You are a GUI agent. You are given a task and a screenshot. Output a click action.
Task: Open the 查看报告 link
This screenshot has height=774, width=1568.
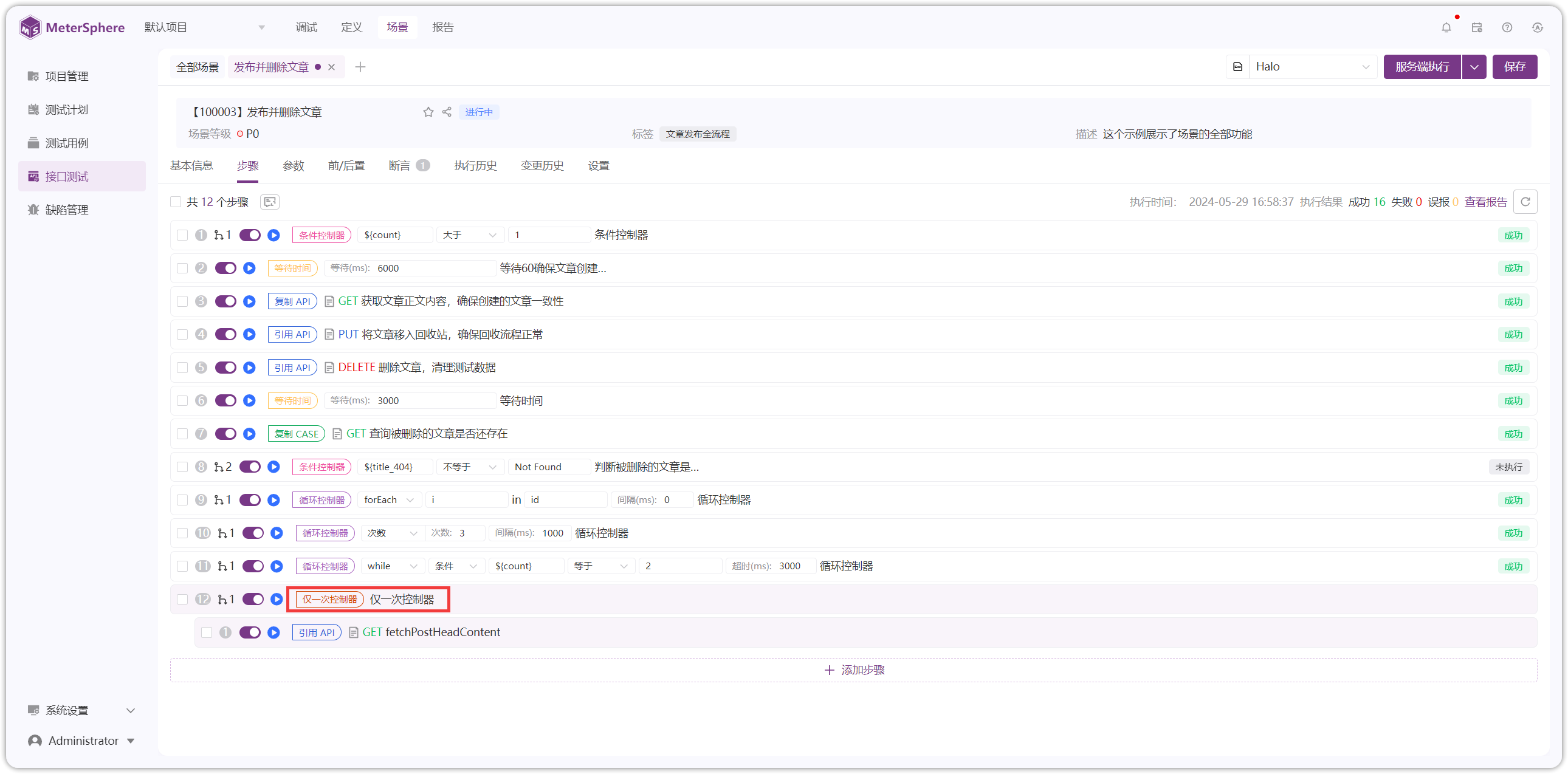click(1486, 202)
